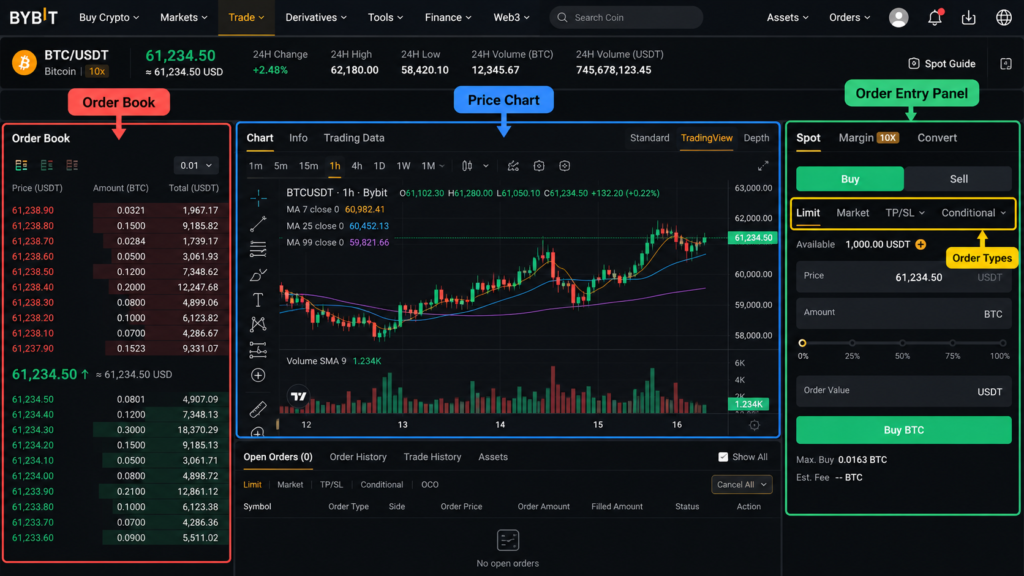Open the Order History tab
Image resolution: width=1024 pixels, height=576 pixels.
point(358,457)
